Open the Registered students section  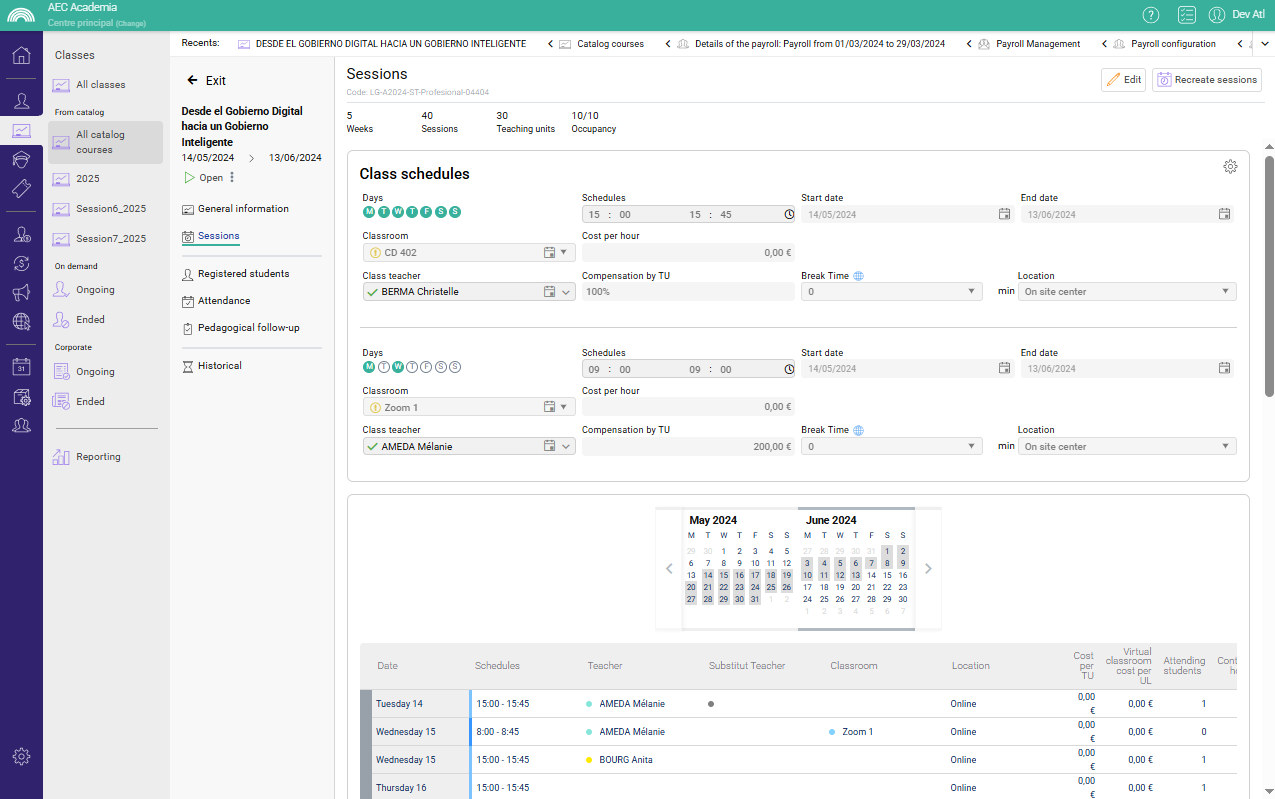(x=243, y=274)
